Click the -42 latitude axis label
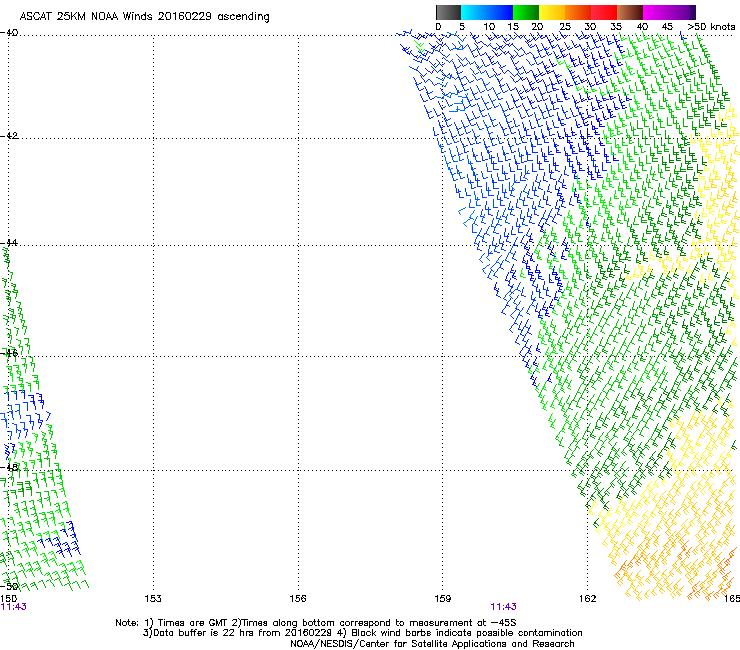 (x=9, y=135)
